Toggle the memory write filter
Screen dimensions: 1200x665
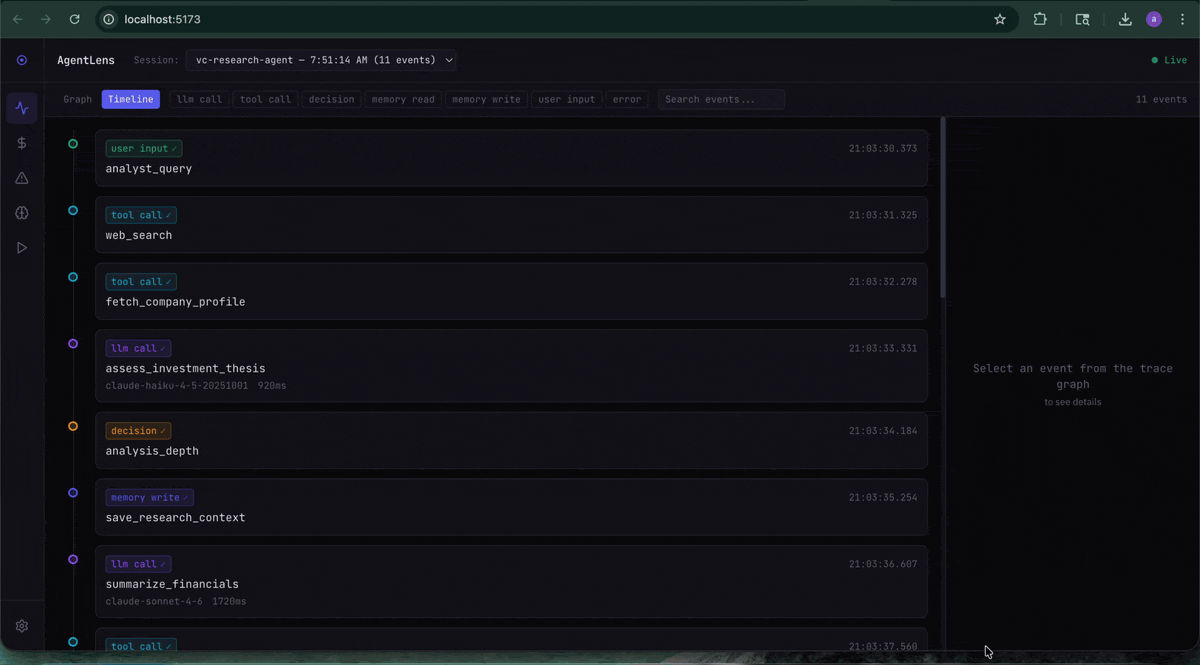pos(486,99)
